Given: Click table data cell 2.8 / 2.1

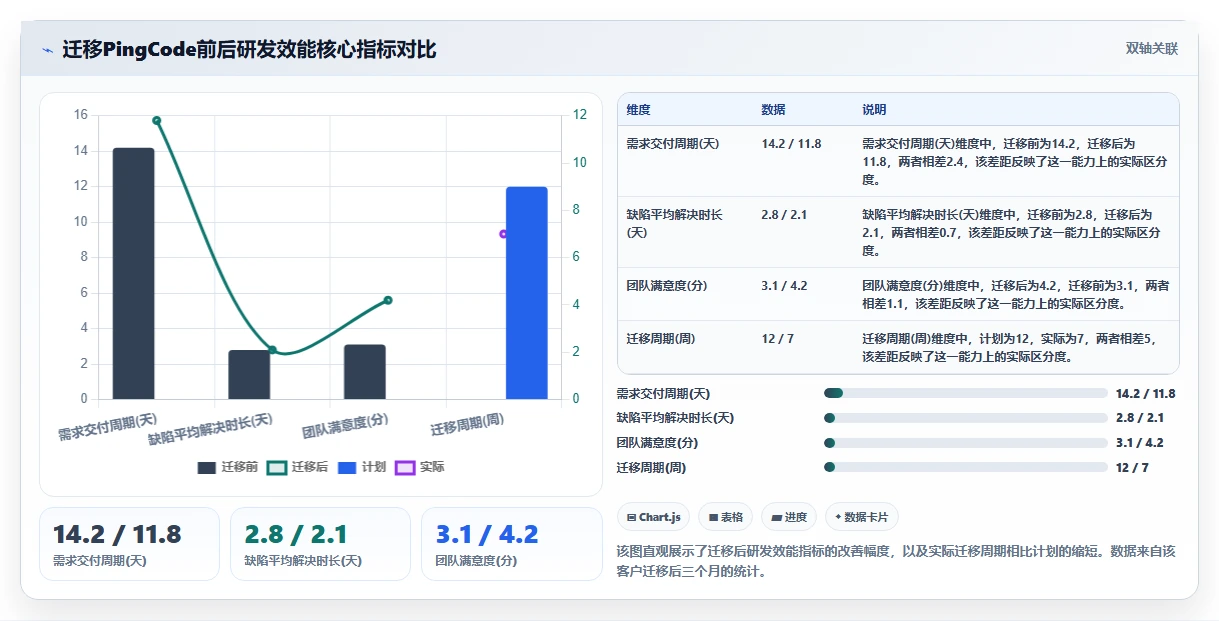Looking at the screenshot, I should coord(783,215).
